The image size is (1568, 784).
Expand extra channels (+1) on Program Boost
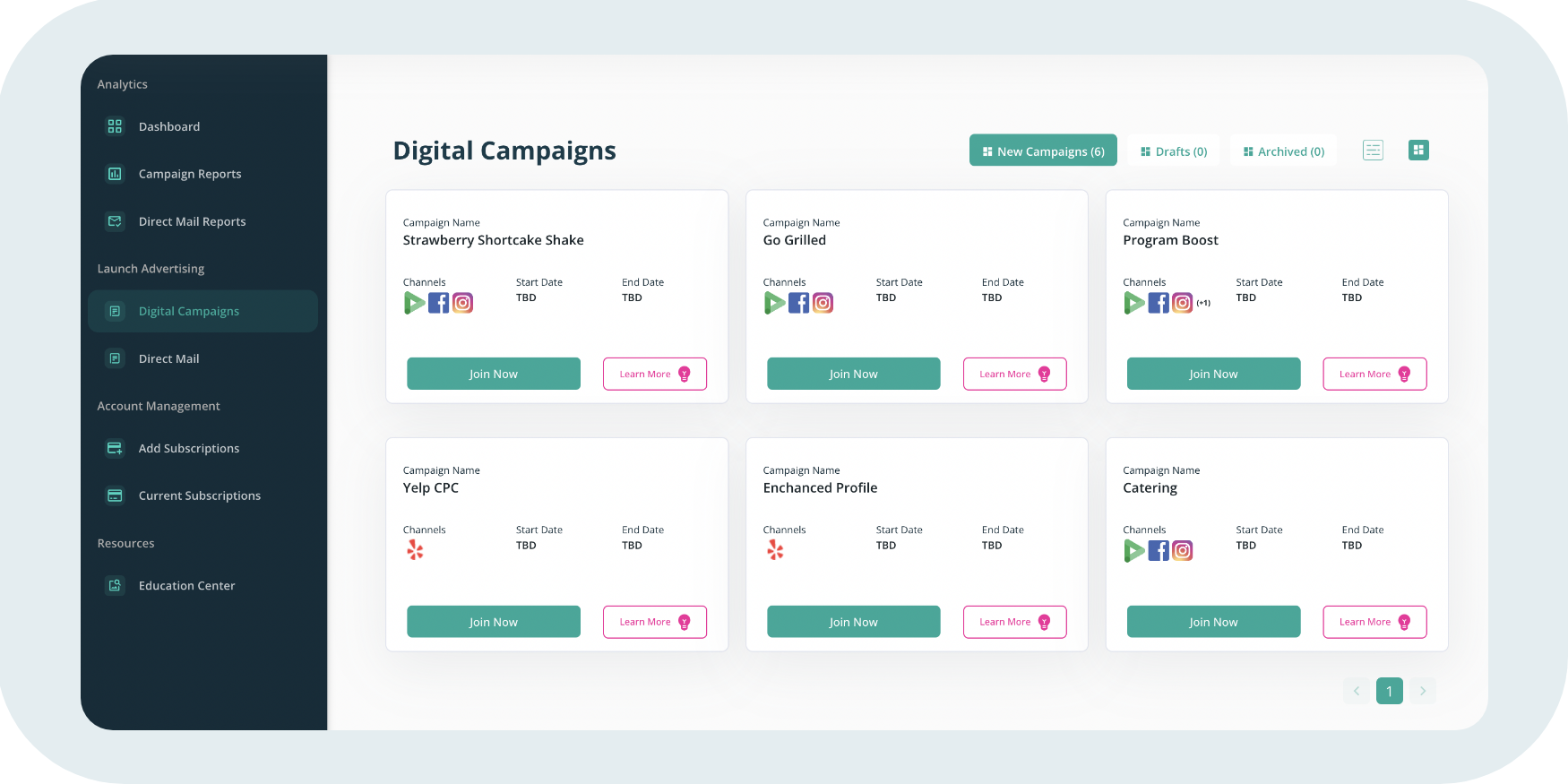pos(1203,303)
